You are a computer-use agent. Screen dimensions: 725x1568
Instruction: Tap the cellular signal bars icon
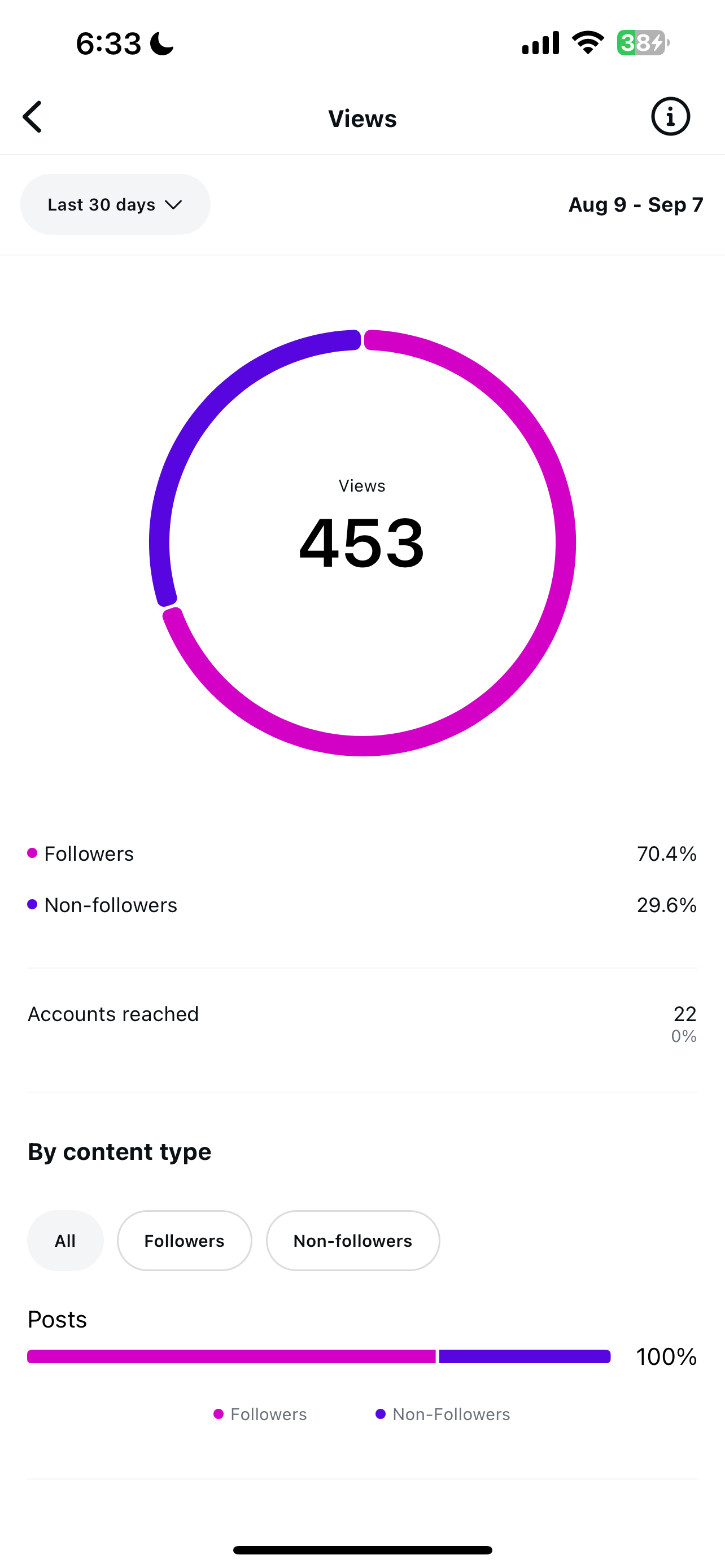[540, 42]
